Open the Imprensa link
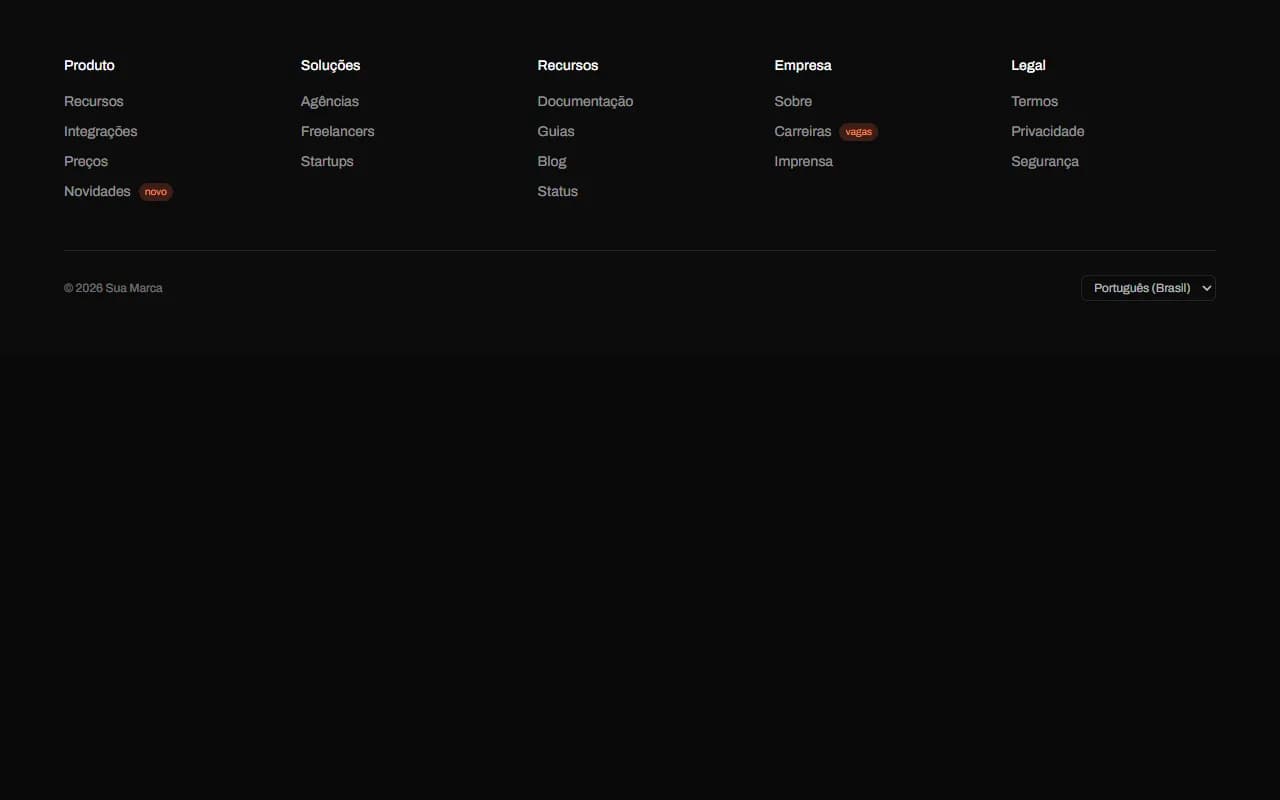The image size is (1280, 800). click(804, 161)
